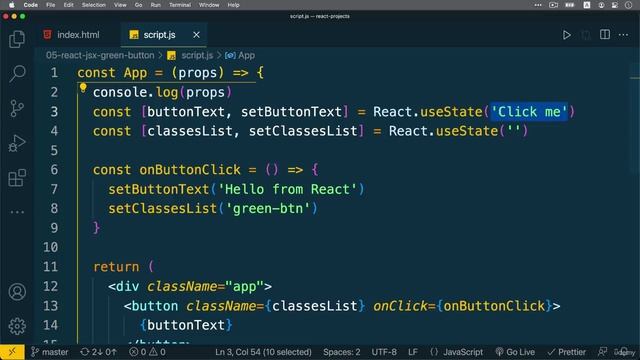Open the Apple menu

coord(12,5)
